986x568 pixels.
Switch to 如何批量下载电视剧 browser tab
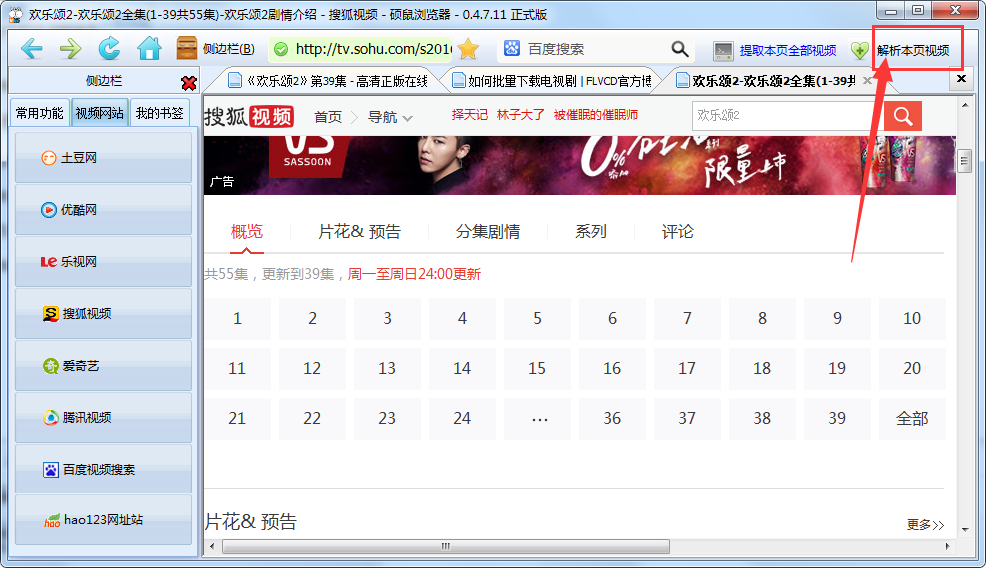pyautogui.click(x=551, y=81)
